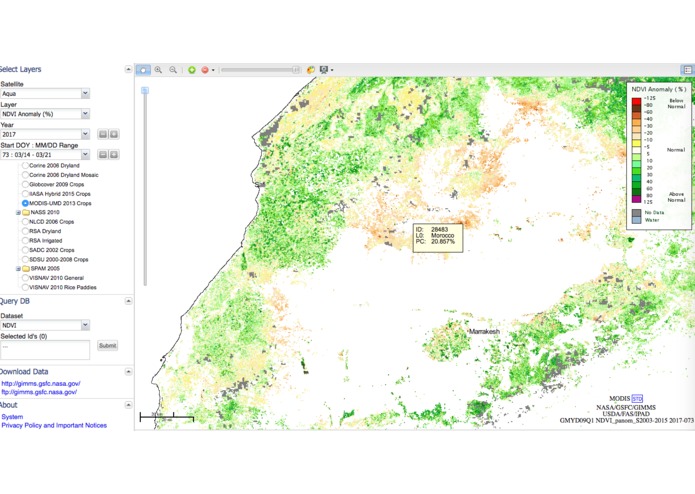695x494 pixels.
Task: Select the RSA Irrigated radio button
Action: (x=25, y=241)
